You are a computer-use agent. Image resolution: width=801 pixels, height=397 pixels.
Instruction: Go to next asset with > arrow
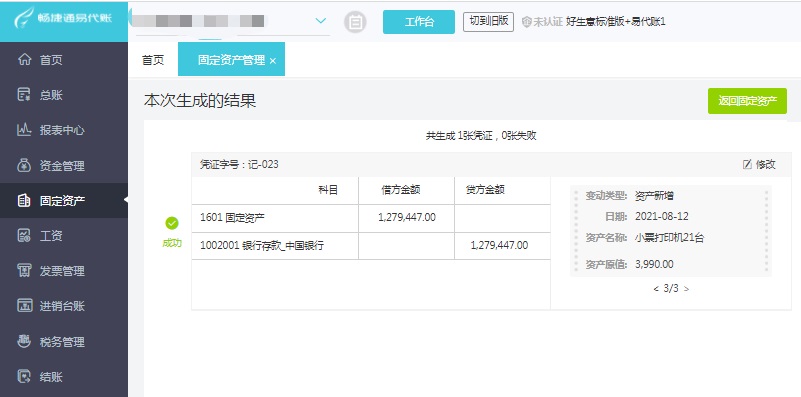(686, 289)
